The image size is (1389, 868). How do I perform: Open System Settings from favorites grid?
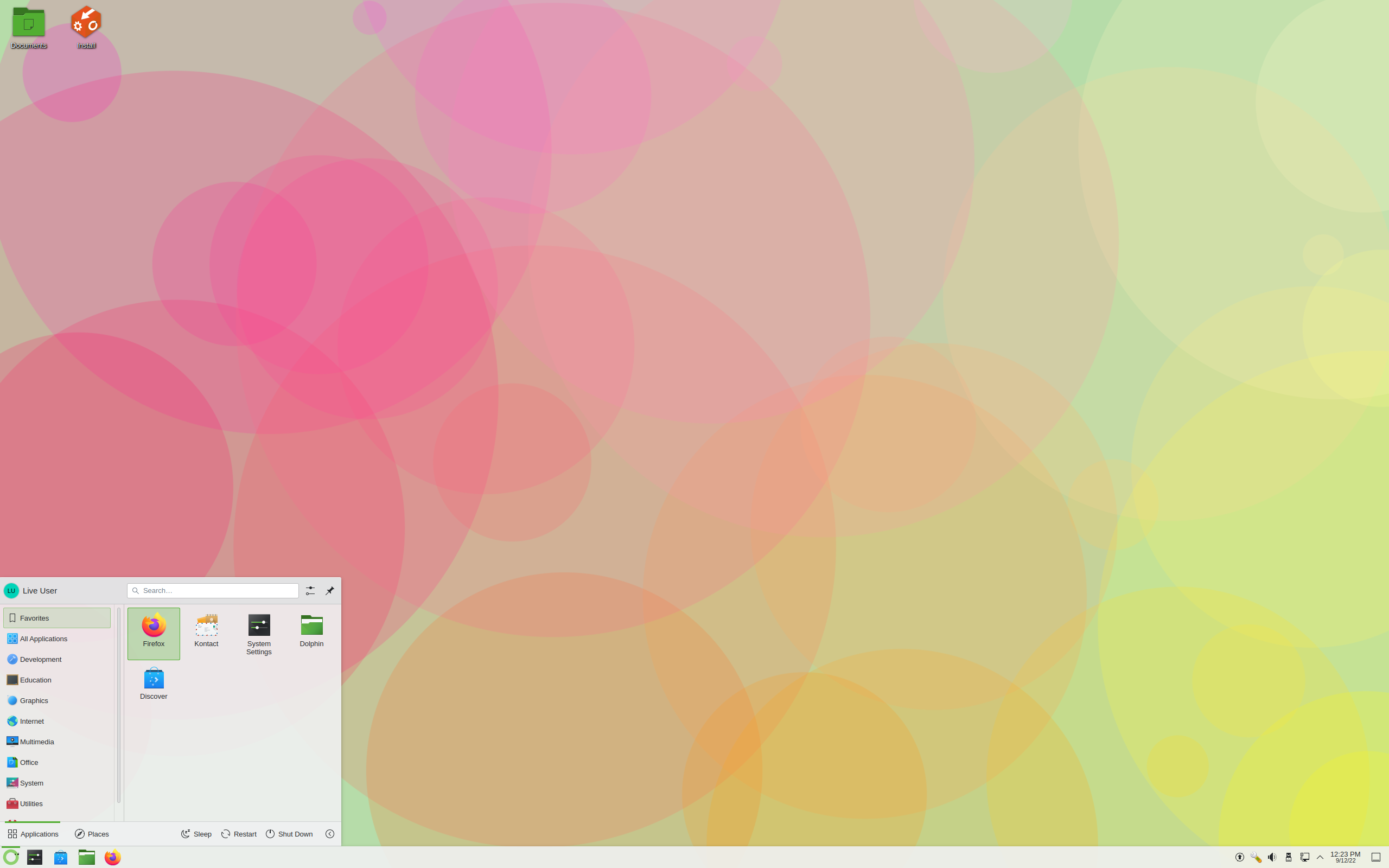[x=259, y=634]
